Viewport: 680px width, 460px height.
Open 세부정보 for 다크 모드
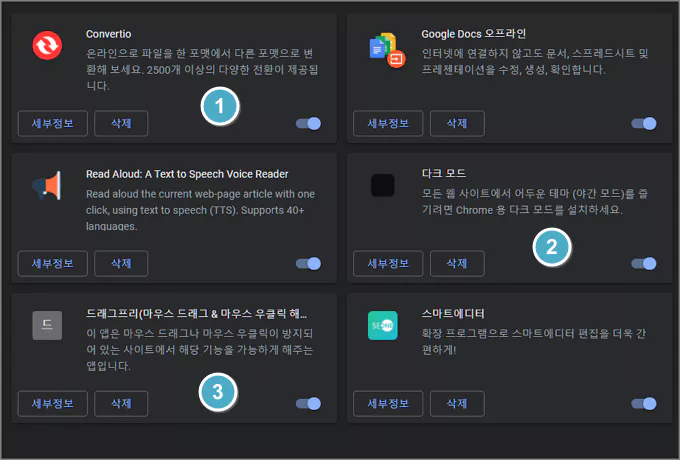point(388,264)
